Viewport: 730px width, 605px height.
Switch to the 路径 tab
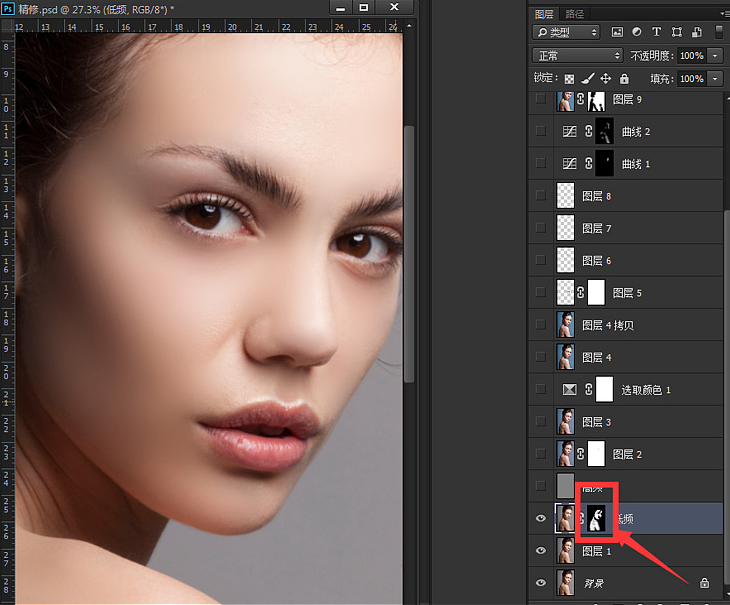click(575, 14)
